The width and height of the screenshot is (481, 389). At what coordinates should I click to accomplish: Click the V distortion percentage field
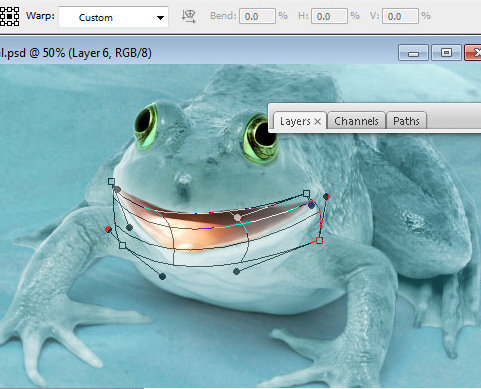pos(400,16)
